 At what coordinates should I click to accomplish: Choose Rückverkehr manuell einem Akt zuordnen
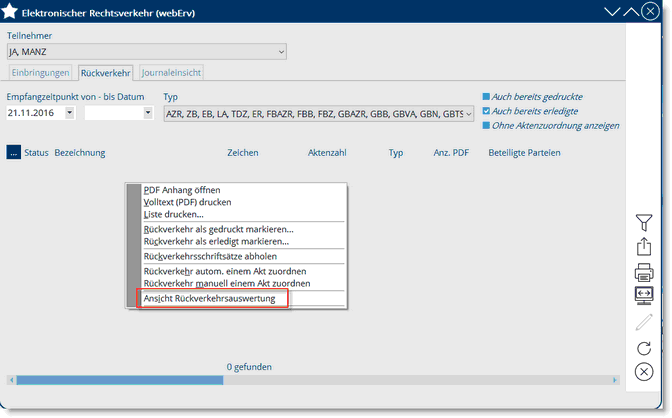click(227, 283)
